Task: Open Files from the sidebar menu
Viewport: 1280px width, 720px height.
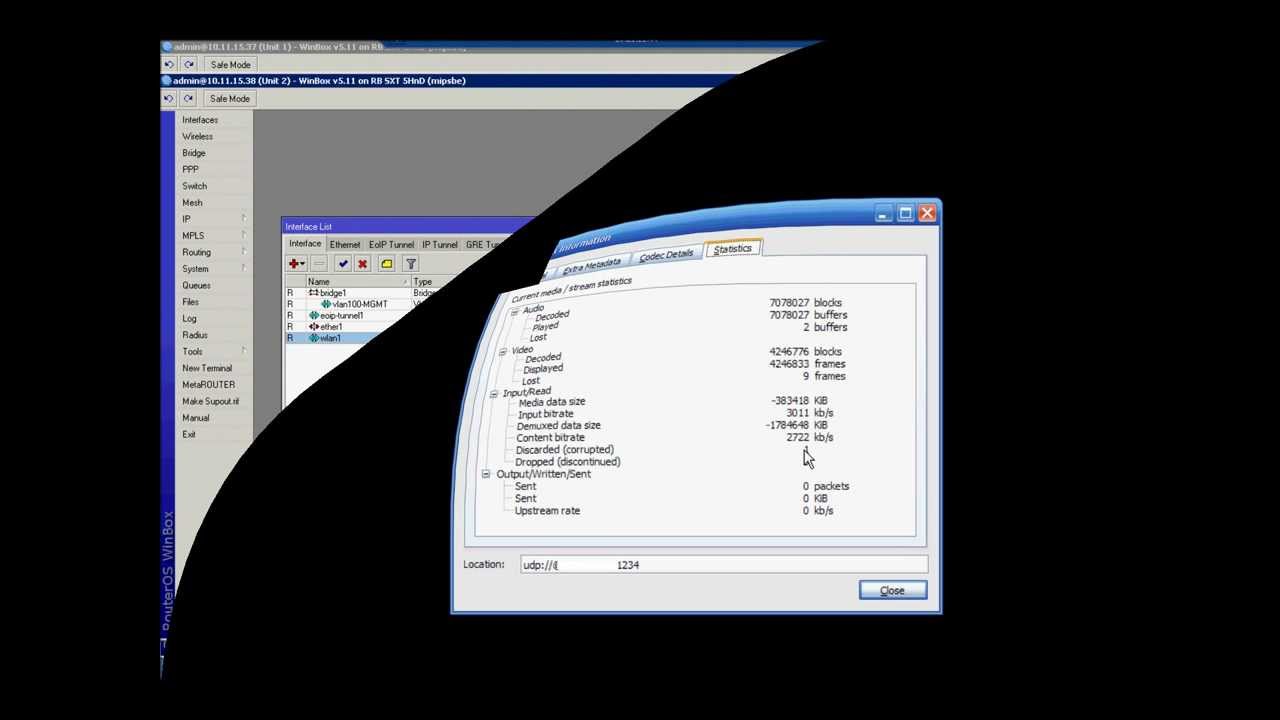Action: (x=190, y=302)
